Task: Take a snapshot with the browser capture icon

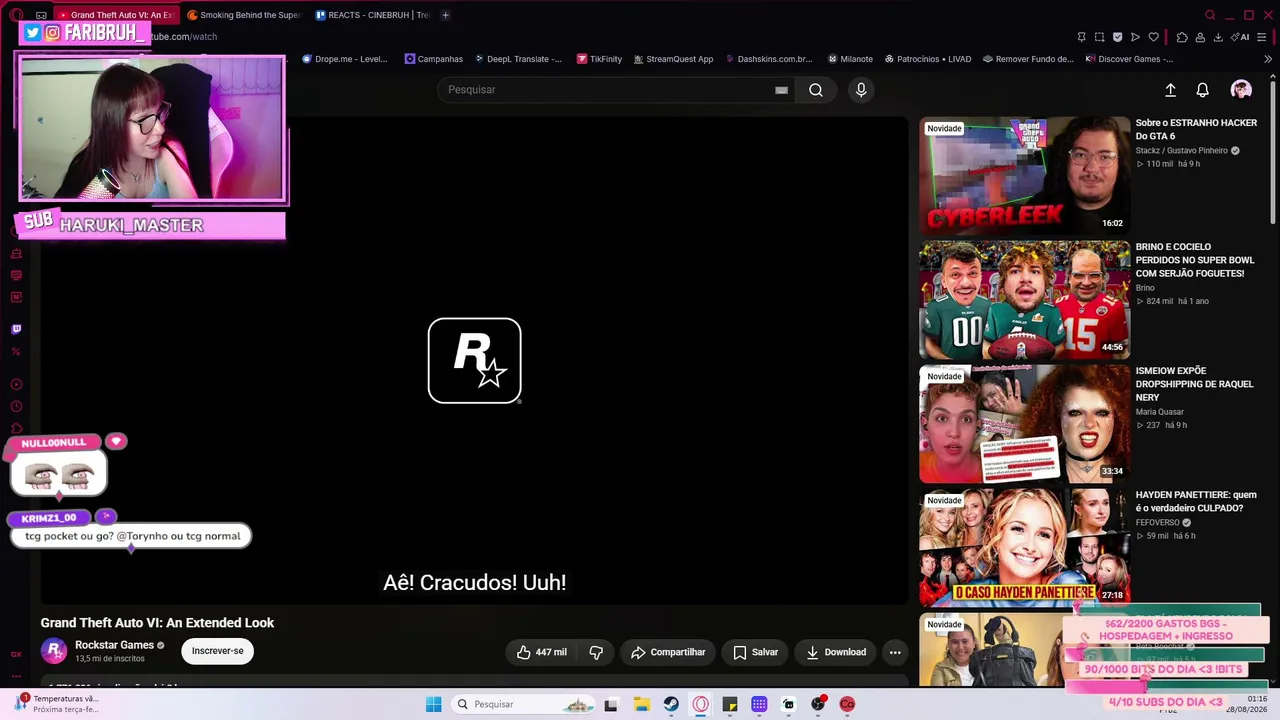Action: pyautogui.click(x=1099, y=37)
